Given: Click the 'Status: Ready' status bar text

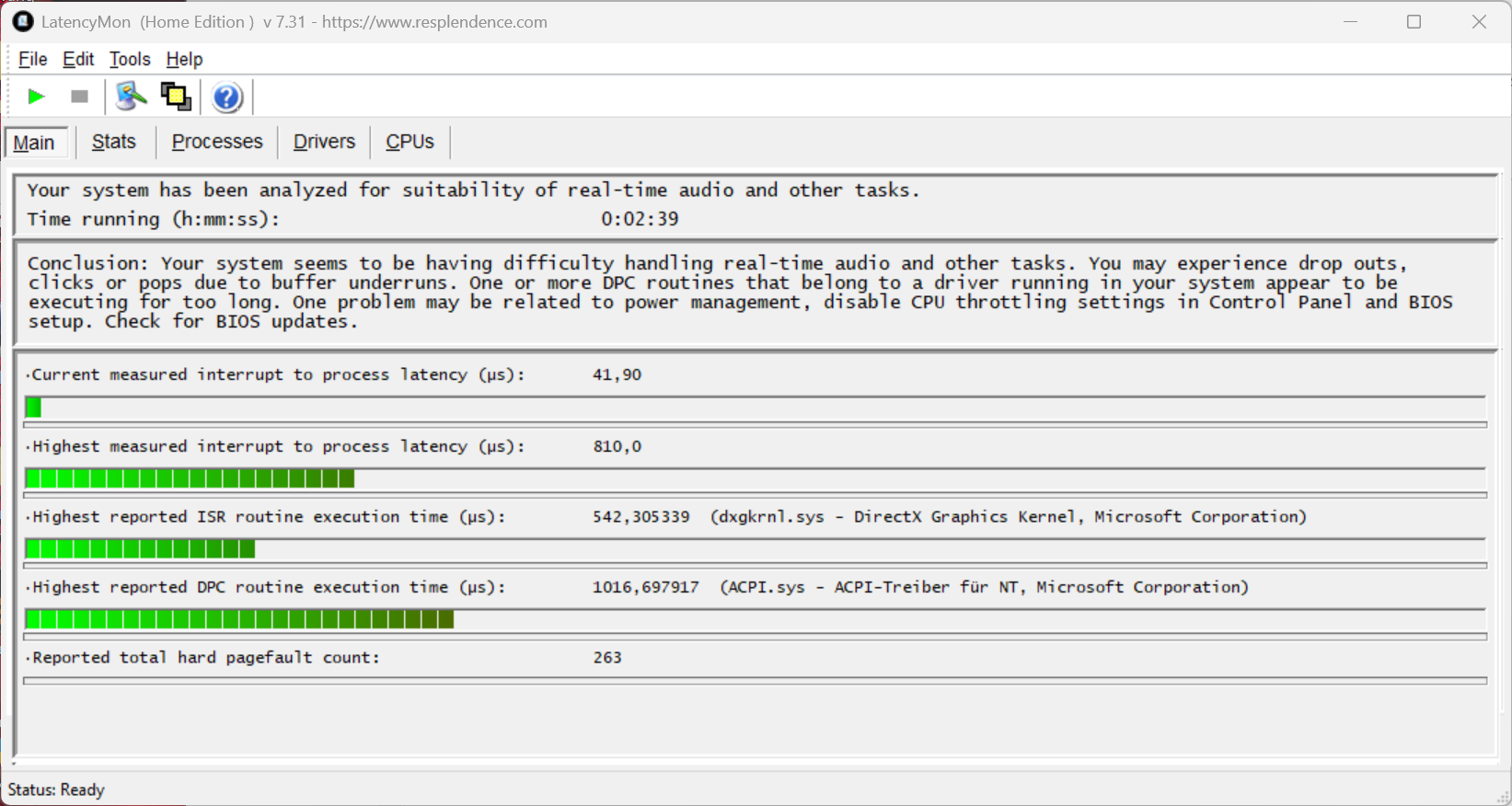Looking at the screenshot, I should 56,789.
